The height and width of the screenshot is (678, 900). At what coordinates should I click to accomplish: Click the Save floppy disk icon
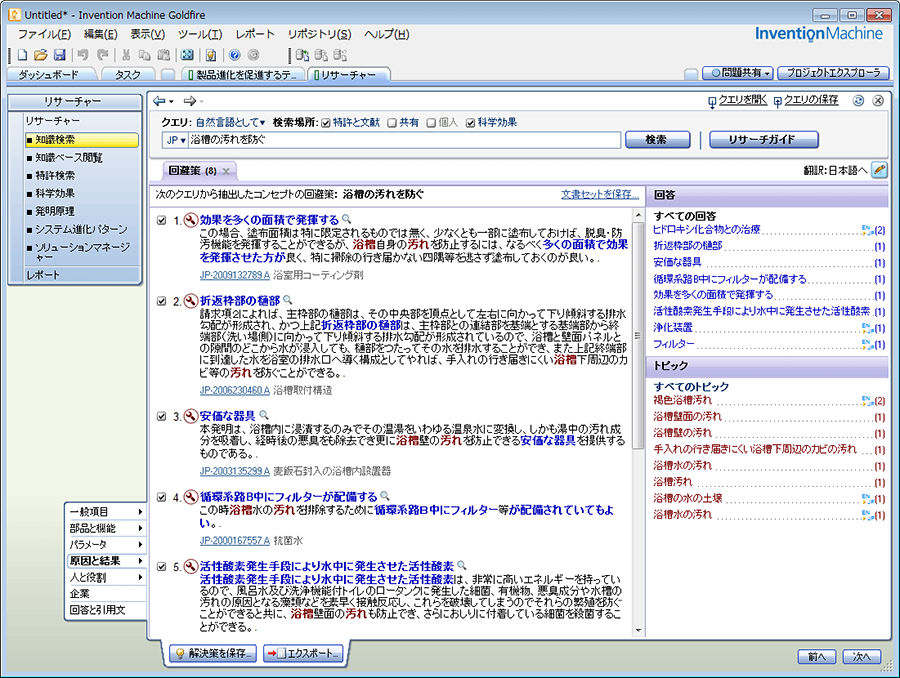tap(60, 55)
